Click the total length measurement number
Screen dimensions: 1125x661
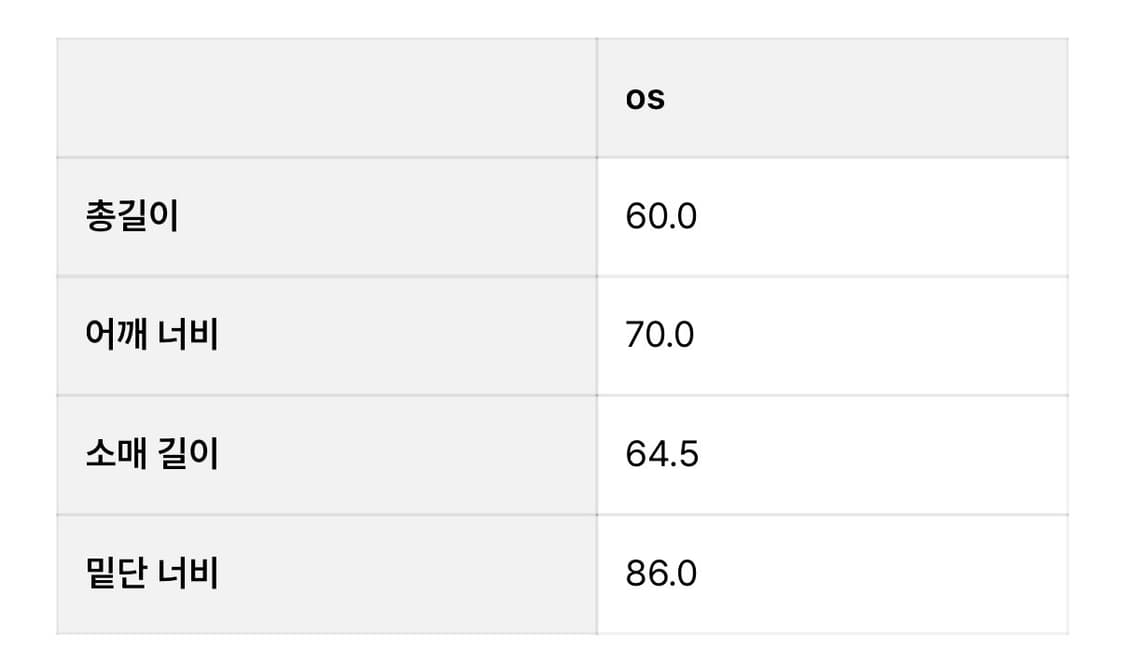[x=661, y=217]
